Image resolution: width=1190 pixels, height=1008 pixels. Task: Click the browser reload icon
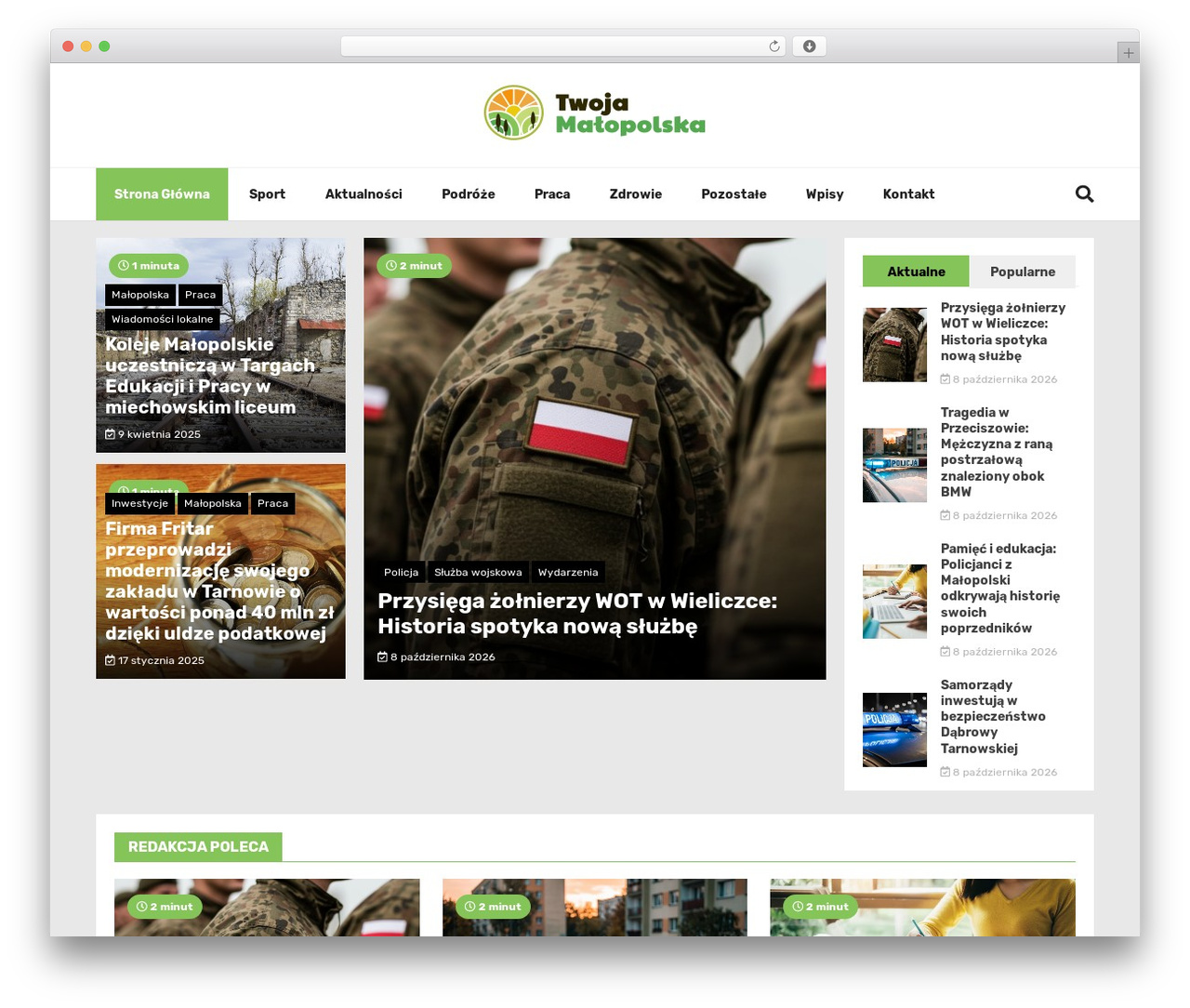tap(773, 46)
